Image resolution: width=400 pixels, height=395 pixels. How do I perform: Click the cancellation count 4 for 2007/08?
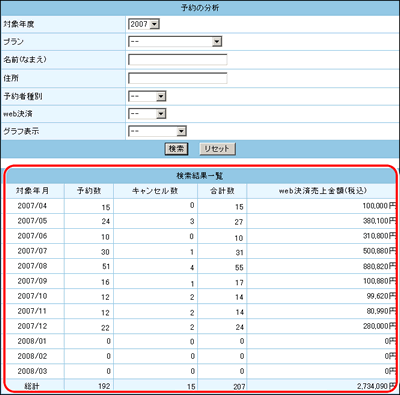192,267
